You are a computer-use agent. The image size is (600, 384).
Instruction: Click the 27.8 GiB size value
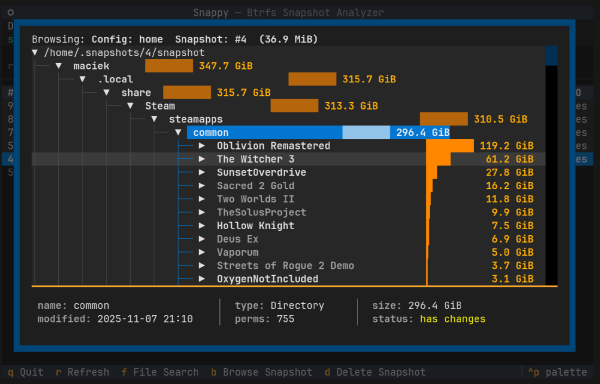pyautogui.click(x=510, y=172)
